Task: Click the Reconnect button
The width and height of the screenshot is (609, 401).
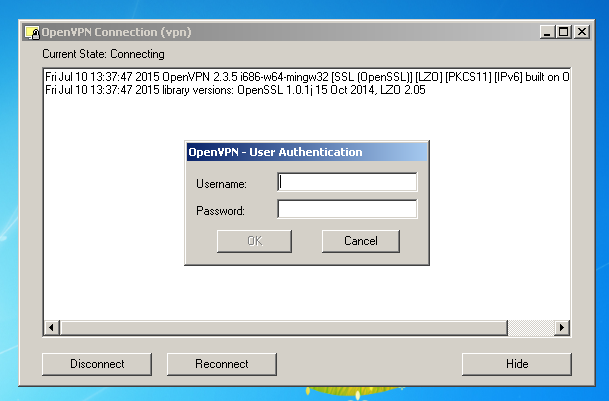Action: [222, 364]
